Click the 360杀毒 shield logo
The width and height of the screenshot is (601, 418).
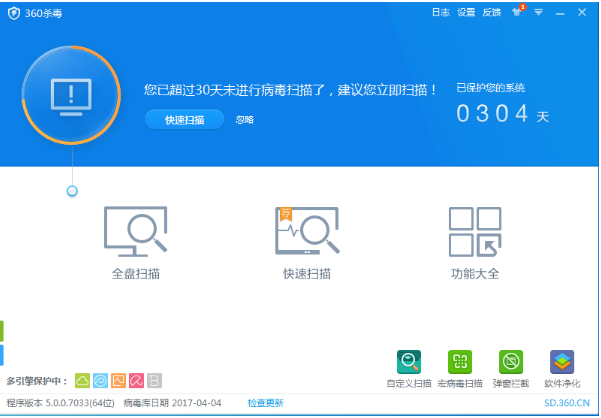(14, 13)
